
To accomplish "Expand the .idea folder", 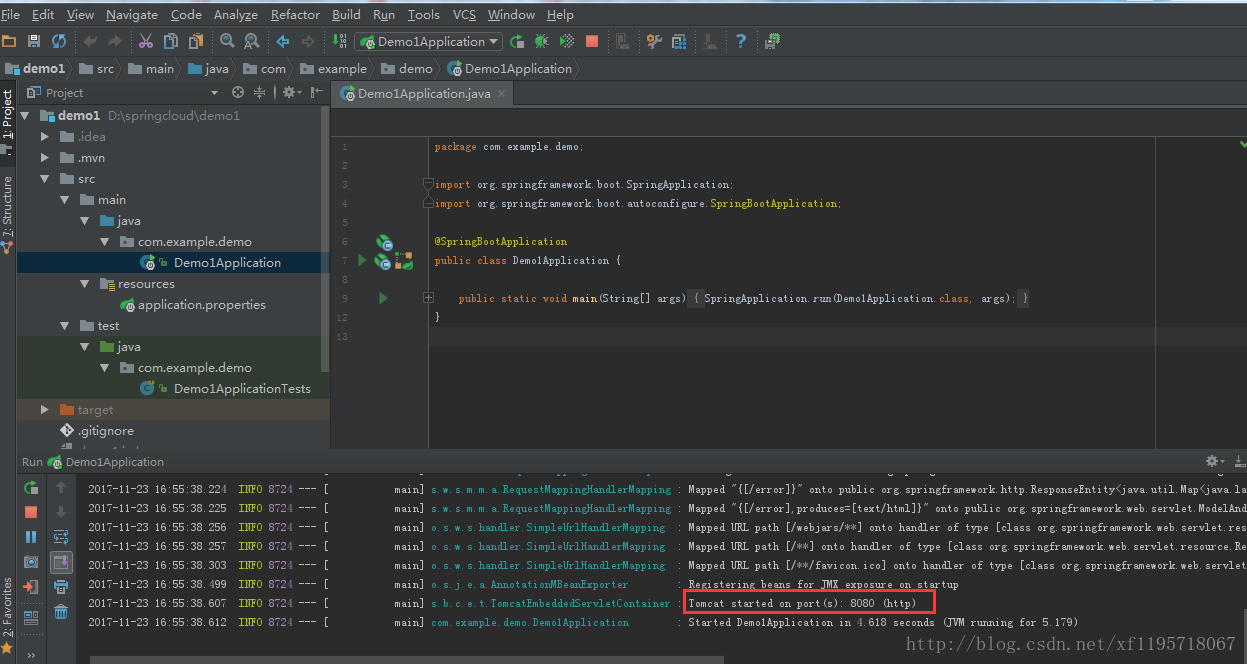I will pyautogui.click(x=45, y=136).
